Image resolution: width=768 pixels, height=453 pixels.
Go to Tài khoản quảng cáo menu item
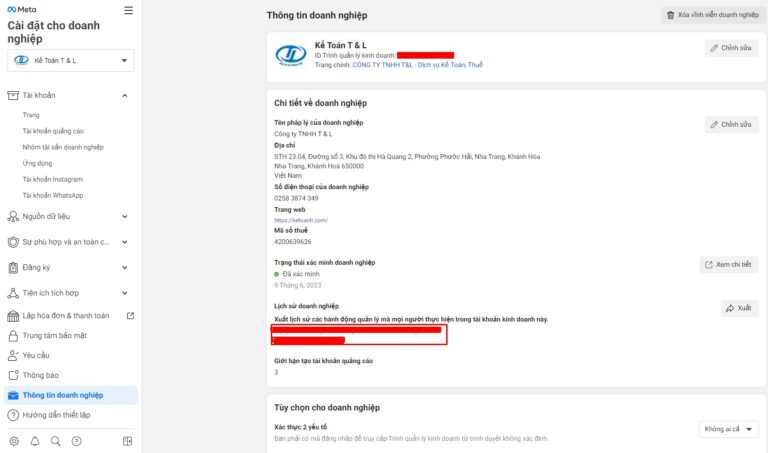point(53,131)
